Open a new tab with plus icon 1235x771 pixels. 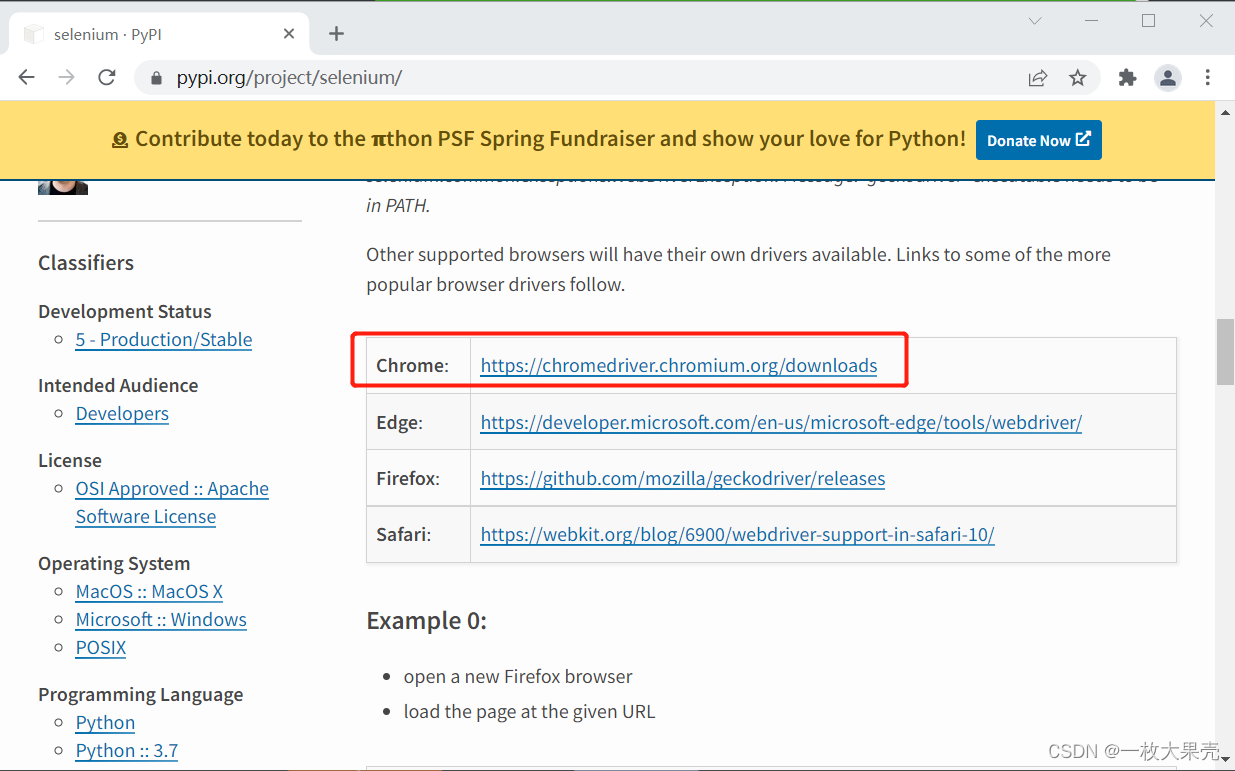(337, 34)
